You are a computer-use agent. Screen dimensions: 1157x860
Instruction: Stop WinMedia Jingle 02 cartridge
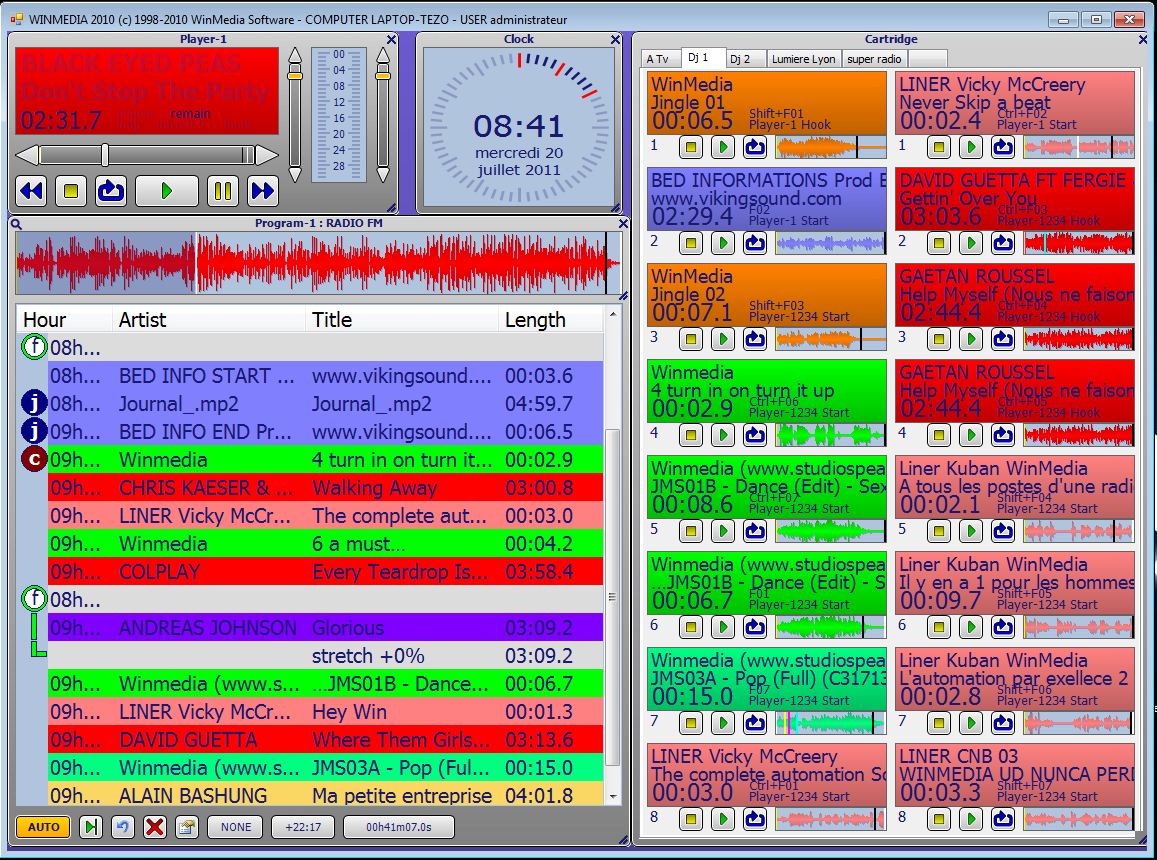tap(691, 339)
